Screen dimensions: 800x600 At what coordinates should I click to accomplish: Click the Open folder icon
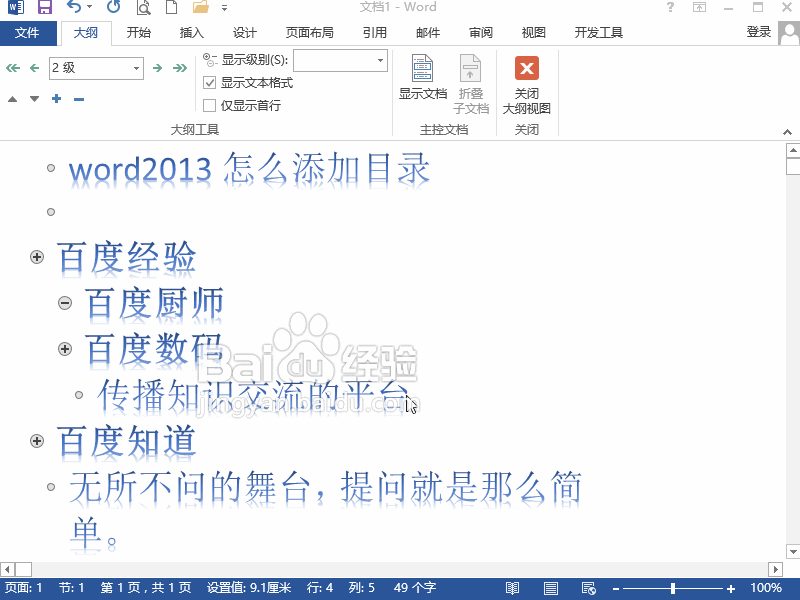pyautogui.click(x=201, y=7)
